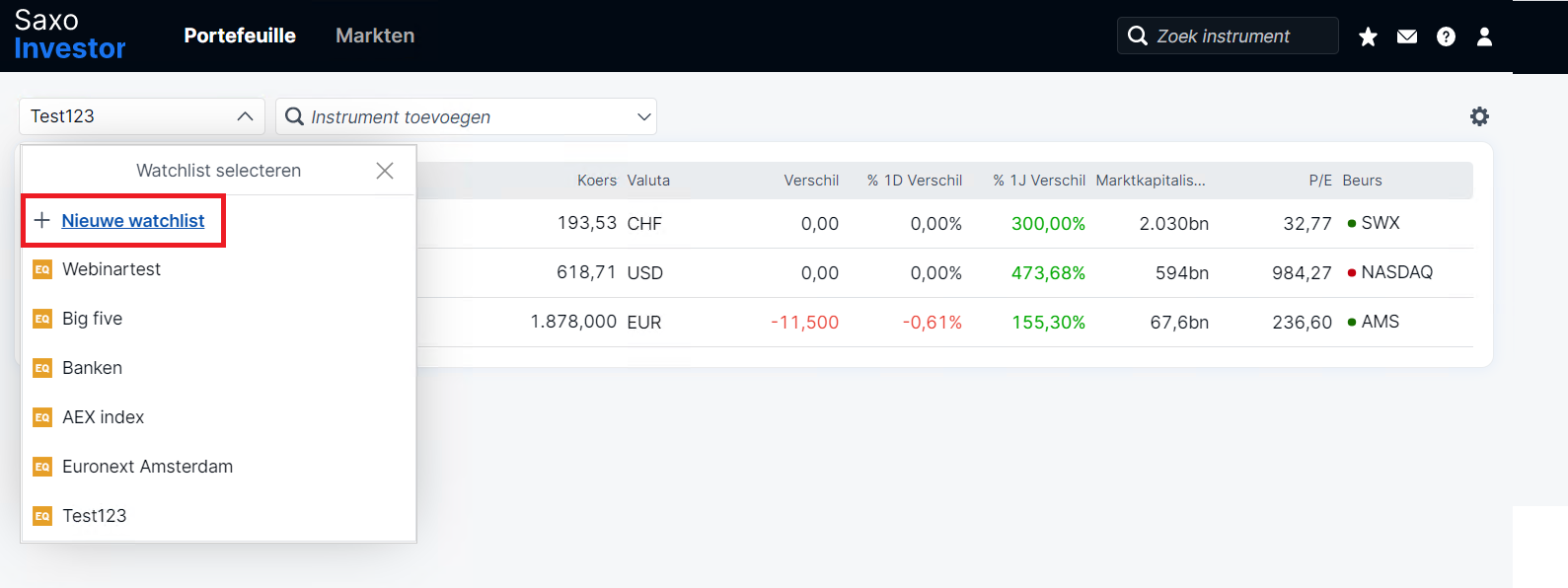1568x588 pixels.
Task: Click the 594bn market cap value
Action: pos(1182,273)
